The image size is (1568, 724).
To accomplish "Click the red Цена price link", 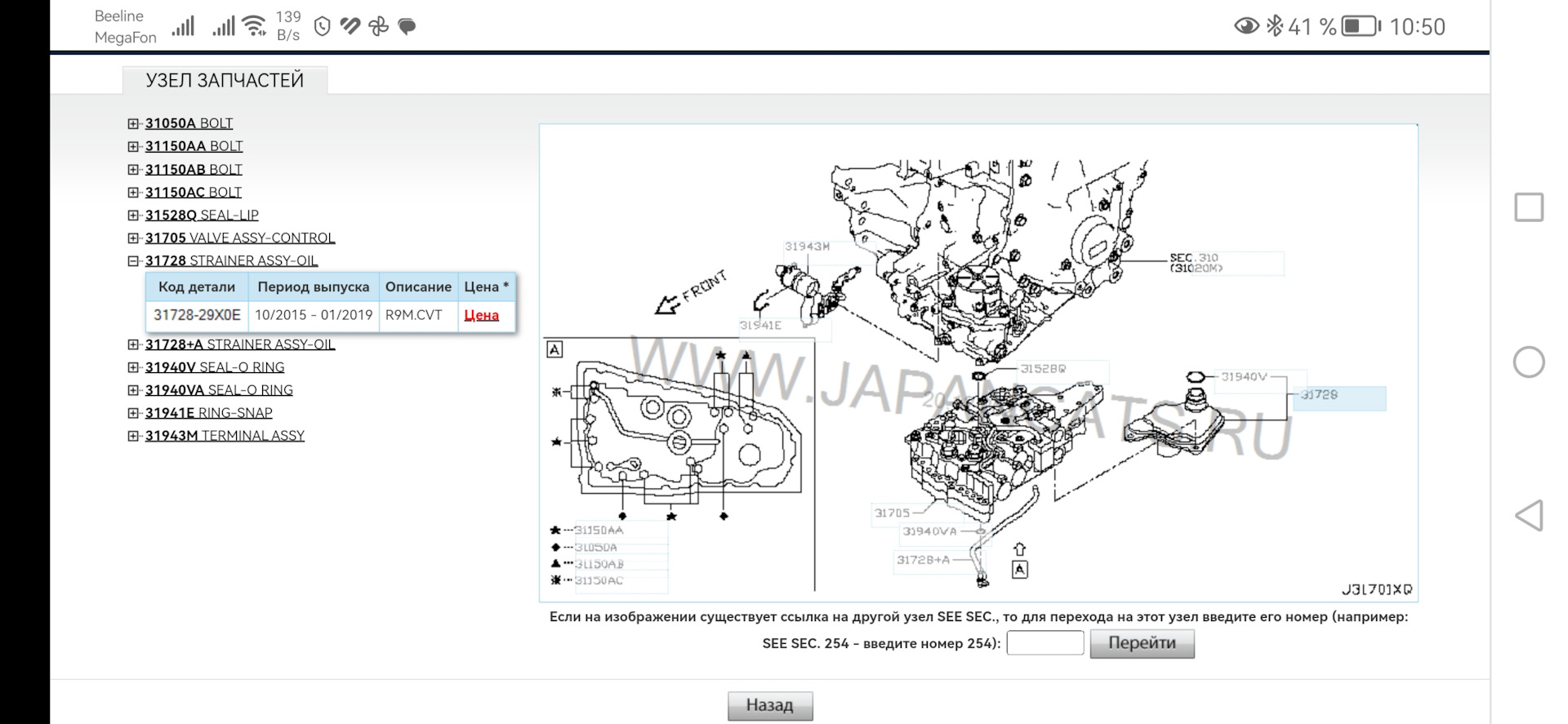I will click(482, 315).
